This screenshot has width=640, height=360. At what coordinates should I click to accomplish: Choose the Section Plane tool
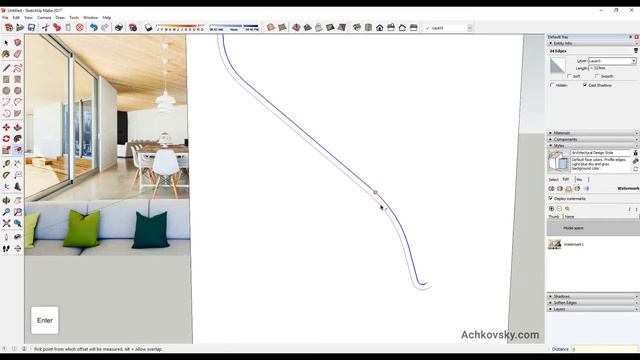(18, 248)
